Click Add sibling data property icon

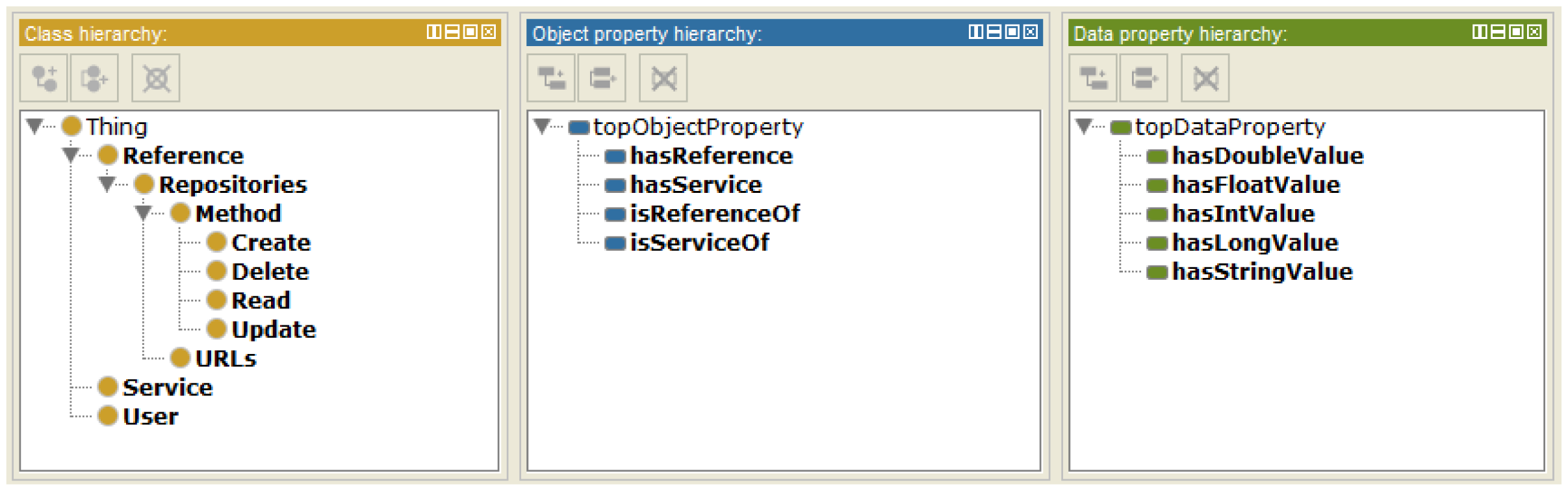coord(1144,79)
